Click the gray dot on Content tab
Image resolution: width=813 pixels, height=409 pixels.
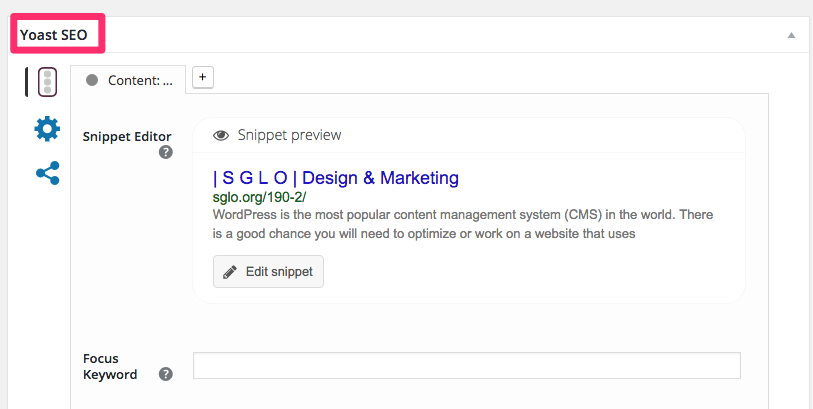pos(92,80)
